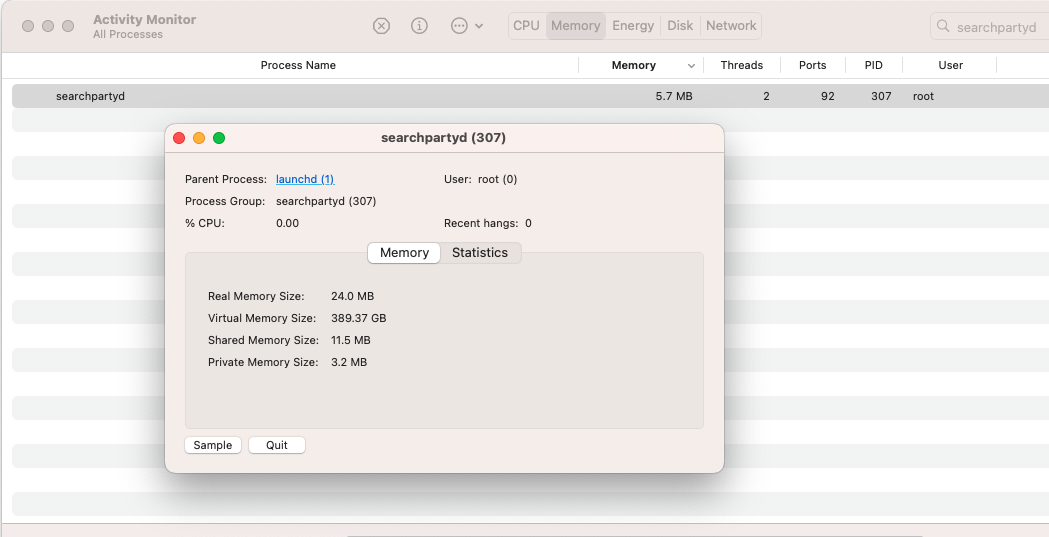Toggle Memory column sort chevron
The height and width of the screenshot is (537, 1049).
pos(691,66)
